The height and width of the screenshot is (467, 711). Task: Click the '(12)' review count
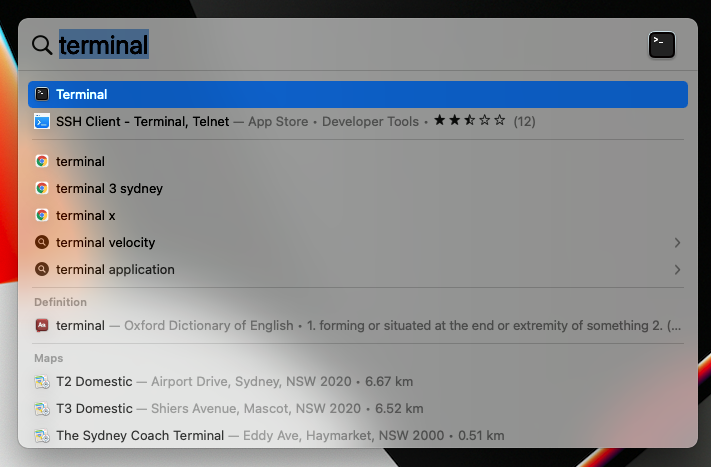point(524,122)
